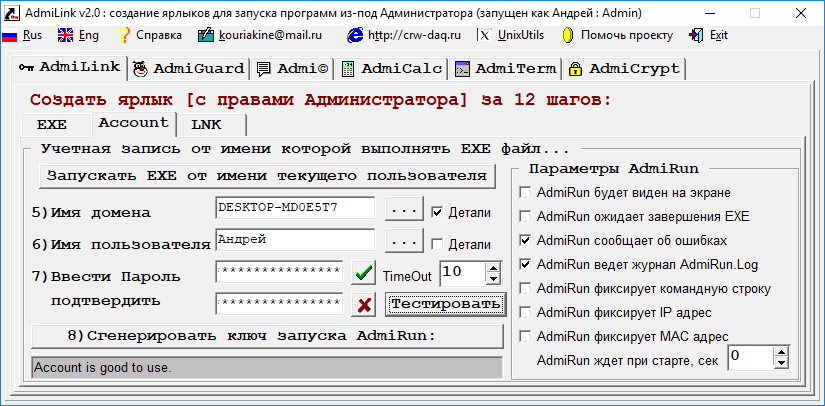This screenshot has height=406, width=825.
Task: Click the kouriakine@mail.ru email icon
Action: click(205, 35)
